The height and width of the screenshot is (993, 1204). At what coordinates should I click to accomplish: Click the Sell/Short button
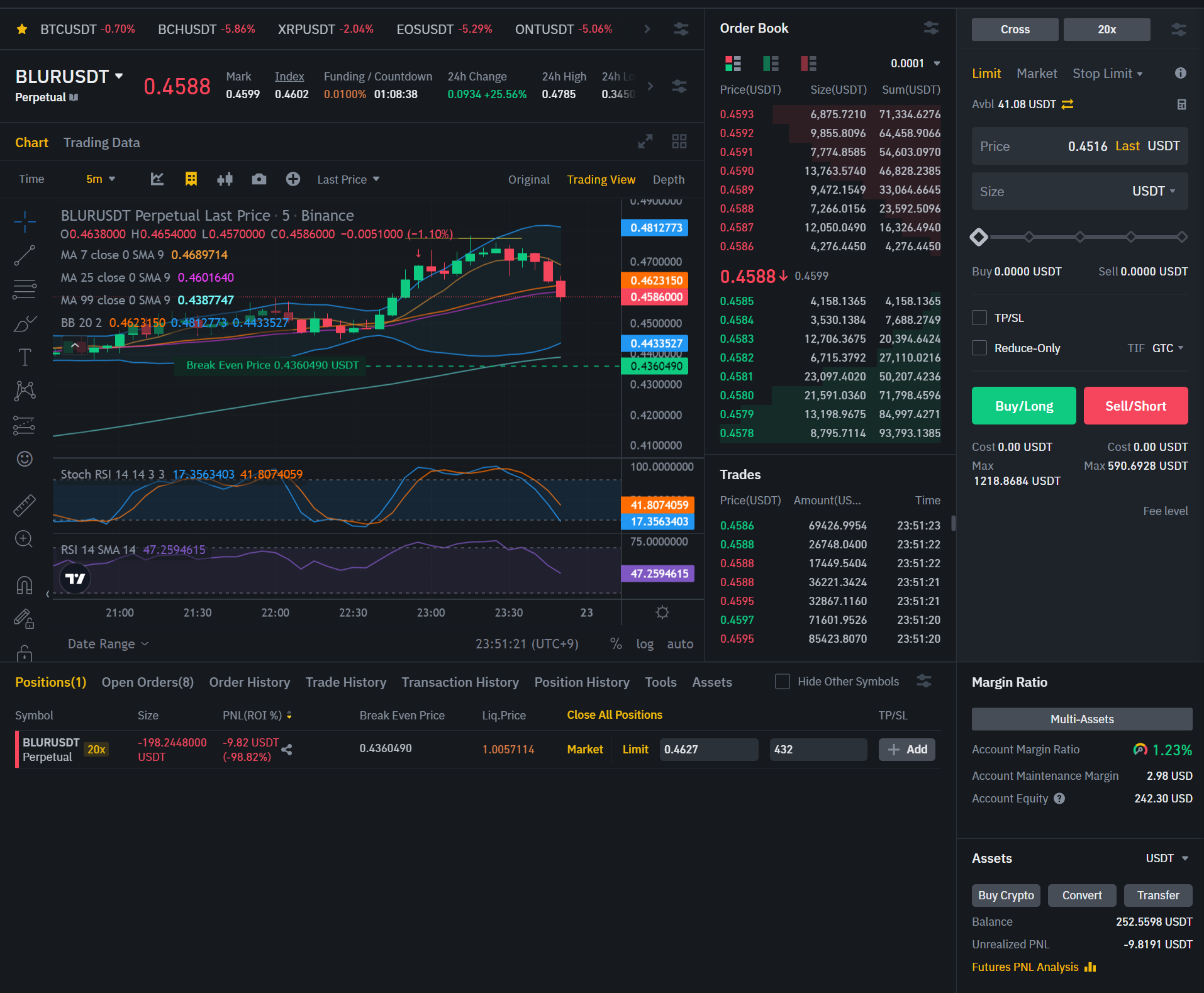(x=1136, y=406)
